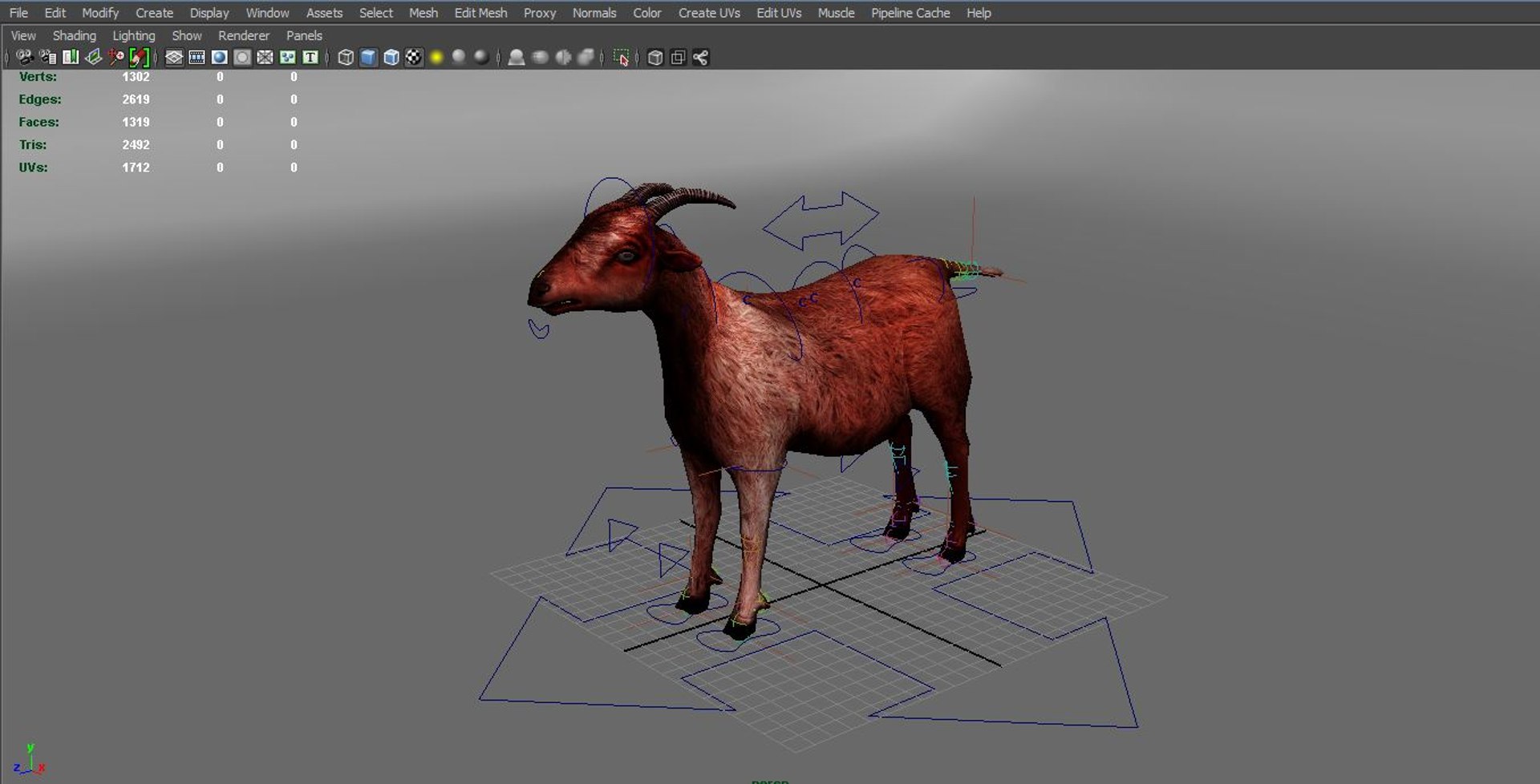Open the Edit Mesh menu

click(x=480, y=13)
